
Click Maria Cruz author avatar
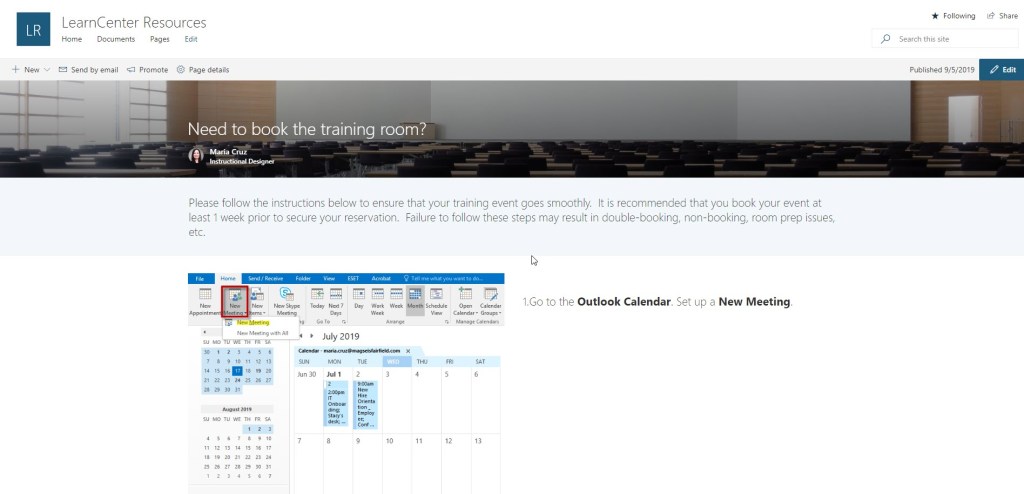point(196,155)
